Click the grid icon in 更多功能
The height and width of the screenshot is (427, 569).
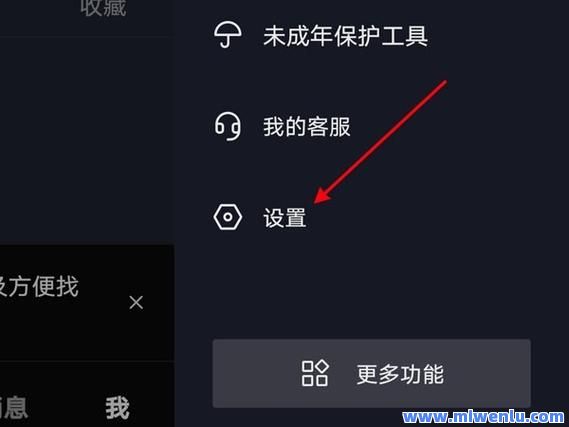pos(315,373)
